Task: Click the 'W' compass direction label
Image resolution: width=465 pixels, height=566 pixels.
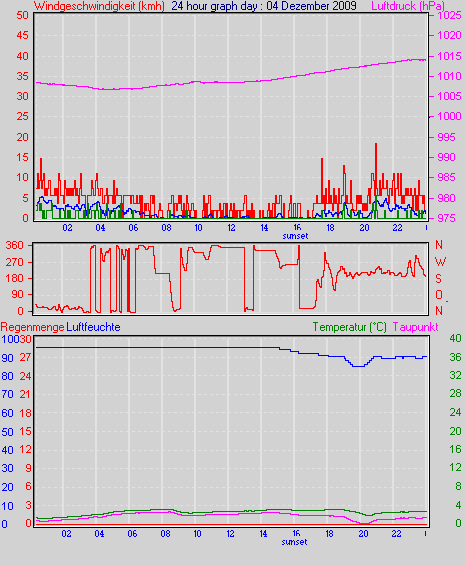Action: click(440, 262)
